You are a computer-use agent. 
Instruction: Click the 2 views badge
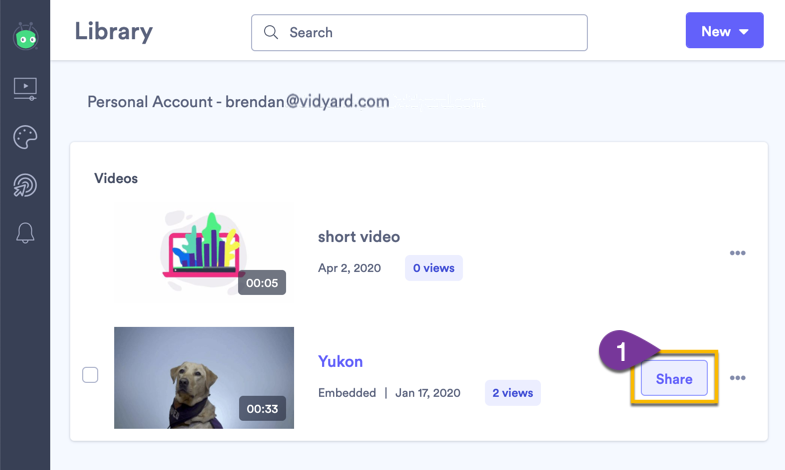coord(513,393)
